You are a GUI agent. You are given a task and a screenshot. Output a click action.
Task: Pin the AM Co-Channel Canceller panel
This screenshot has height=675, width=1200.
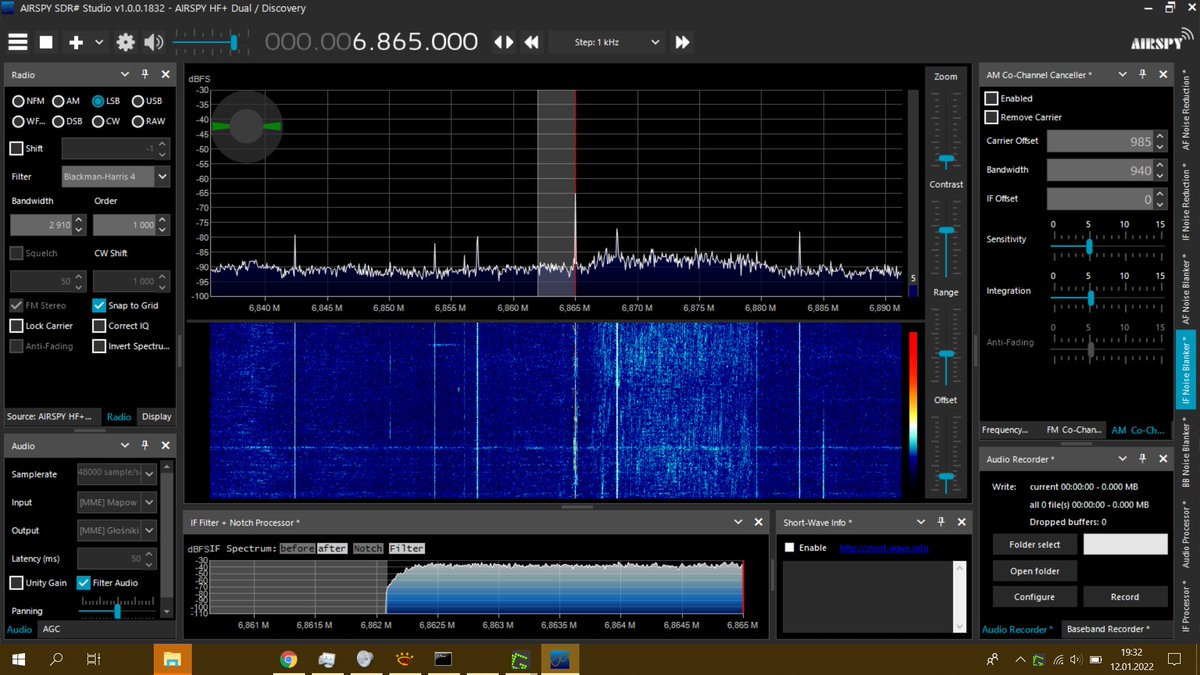[1142, 74]
